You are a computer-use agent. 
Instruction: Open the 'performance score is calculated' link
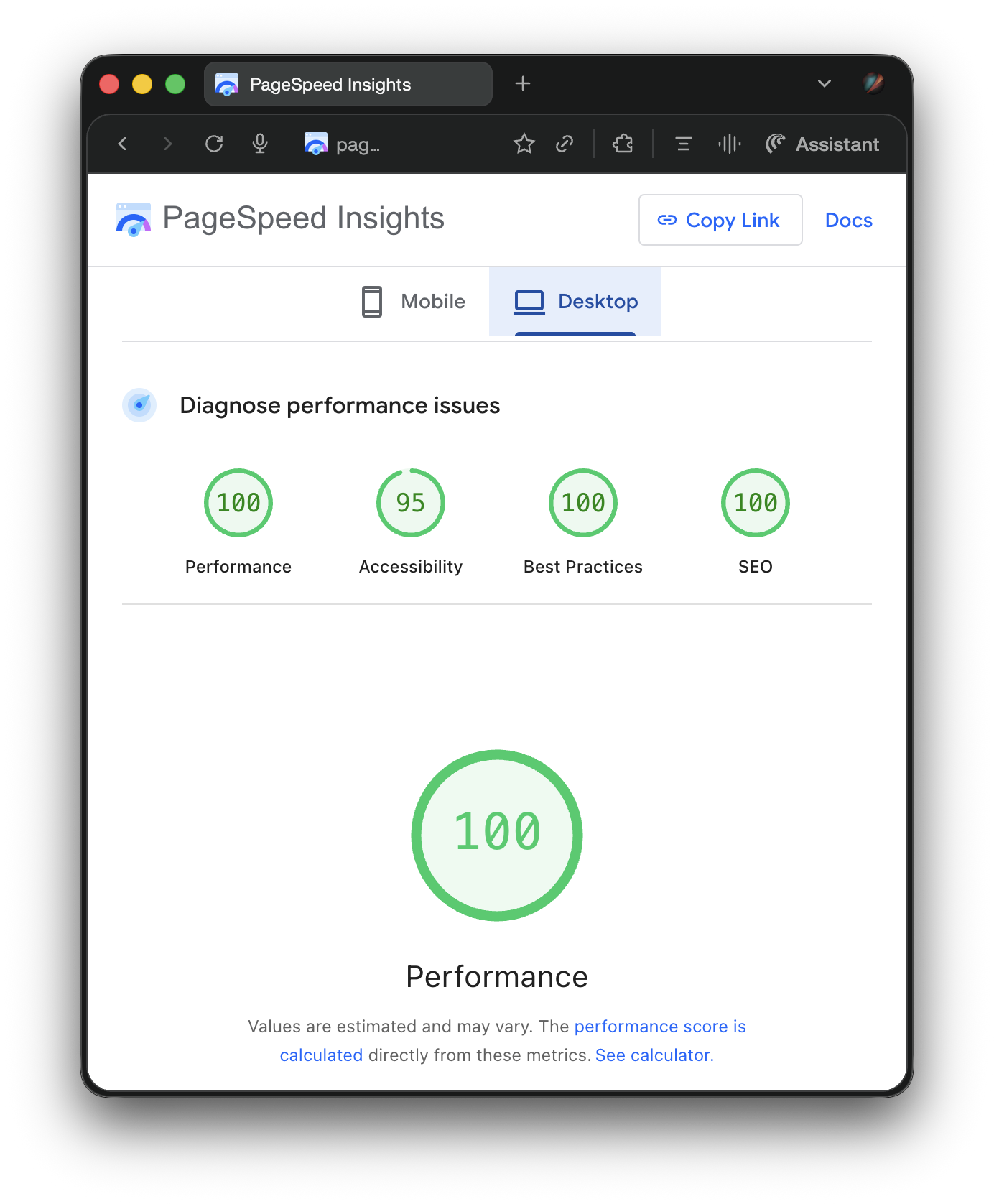tap(660, 1027)
